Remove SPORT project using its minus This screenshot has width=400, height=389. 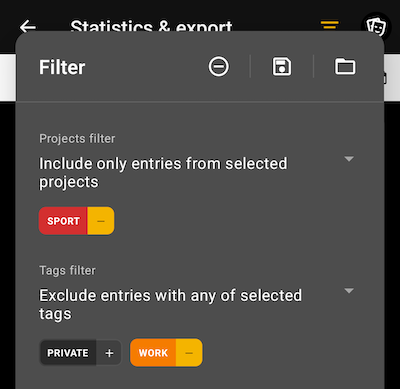click(x=101, y=221)
